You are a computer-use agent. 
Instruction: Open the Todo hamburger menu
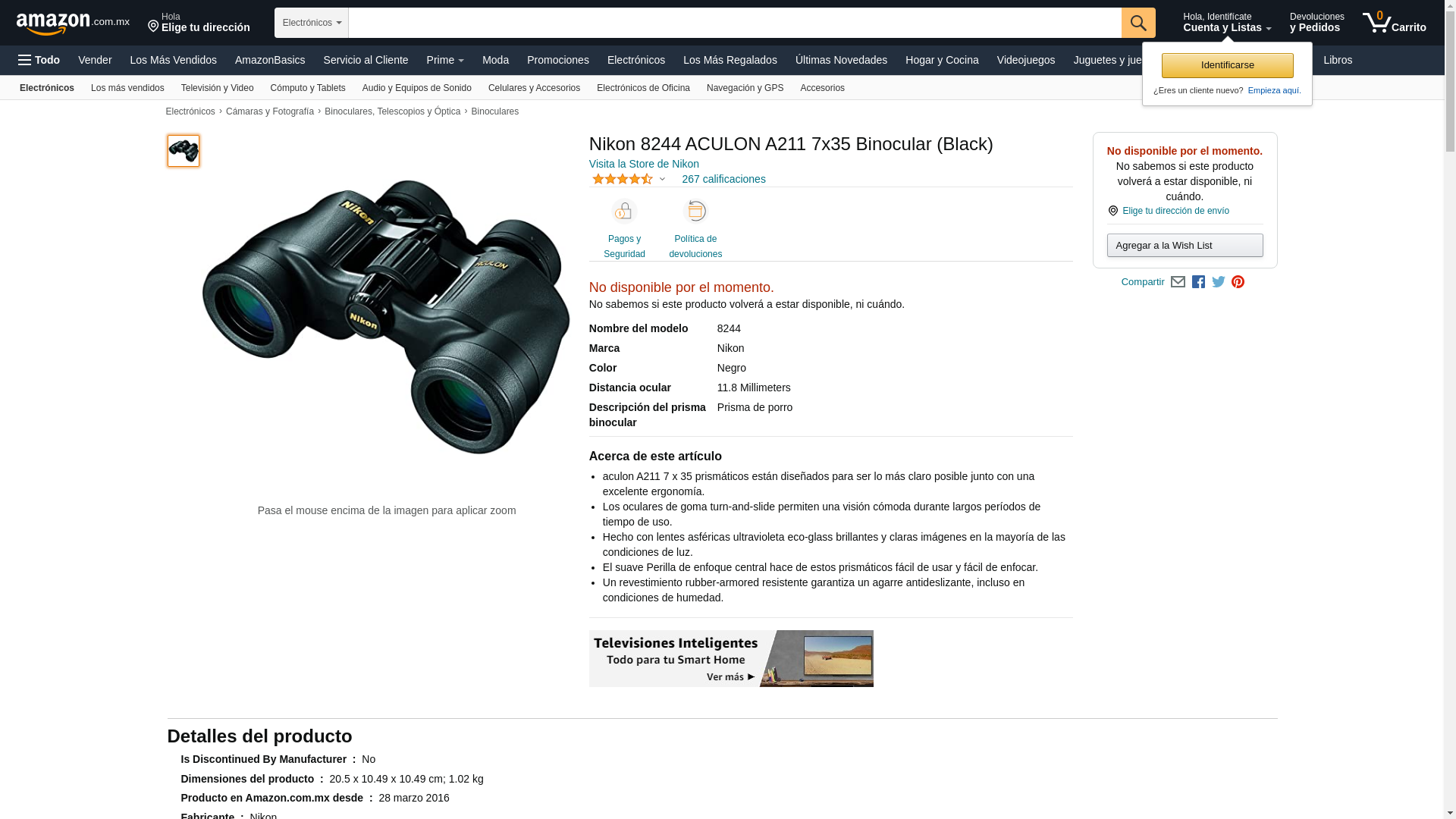(x=39, y=60)
